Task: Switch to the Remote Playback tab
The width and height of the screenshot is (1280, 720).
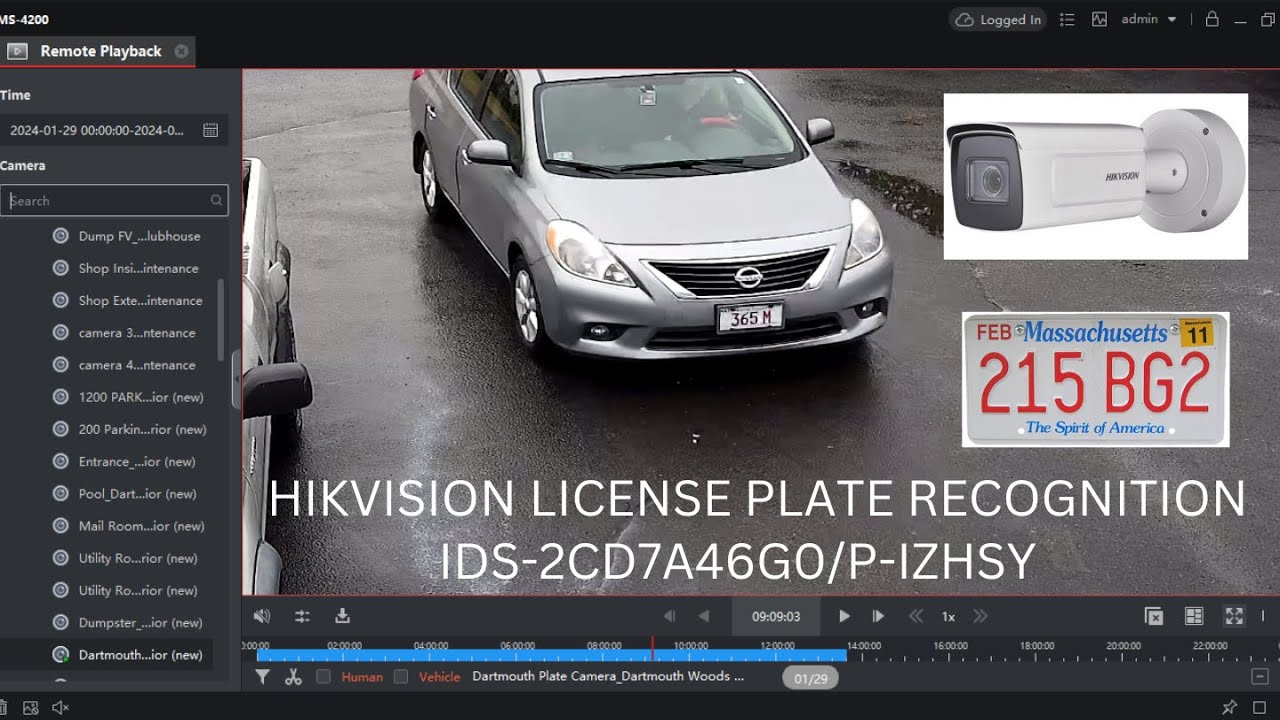Action: (x=97, y=51)
